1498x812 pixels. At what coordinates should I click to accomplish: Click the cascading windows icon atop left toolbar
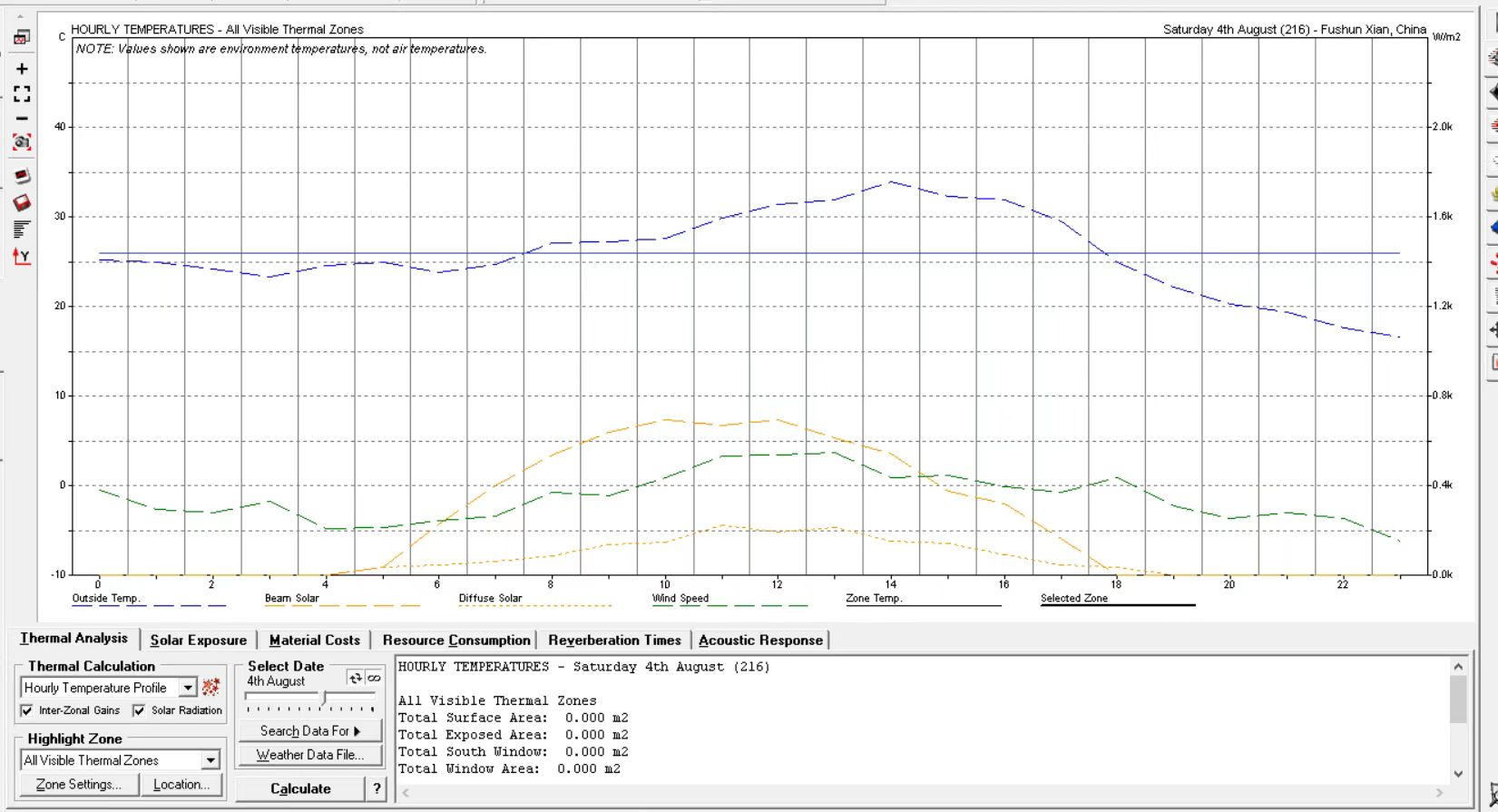(x=22, y=37)
